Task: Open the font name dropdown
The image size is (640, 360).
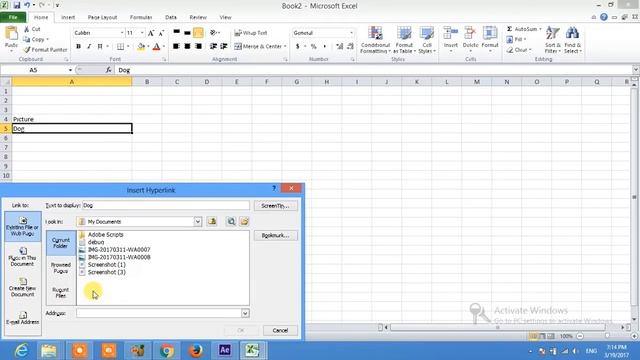Action: tap(122, 33)
